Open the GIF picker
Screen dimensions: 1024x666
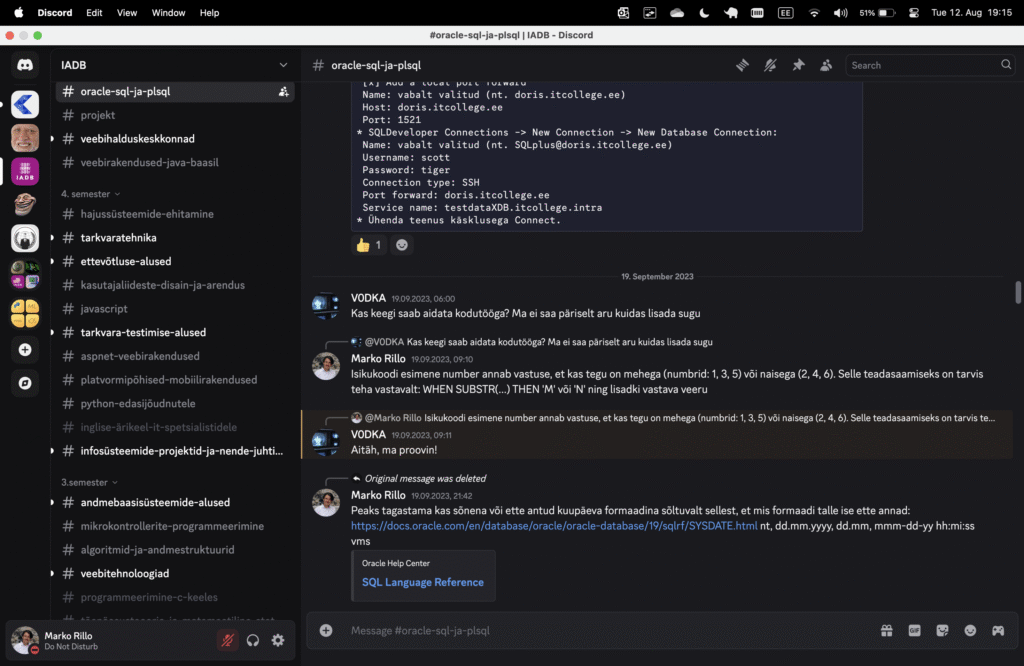pos(914,630)
